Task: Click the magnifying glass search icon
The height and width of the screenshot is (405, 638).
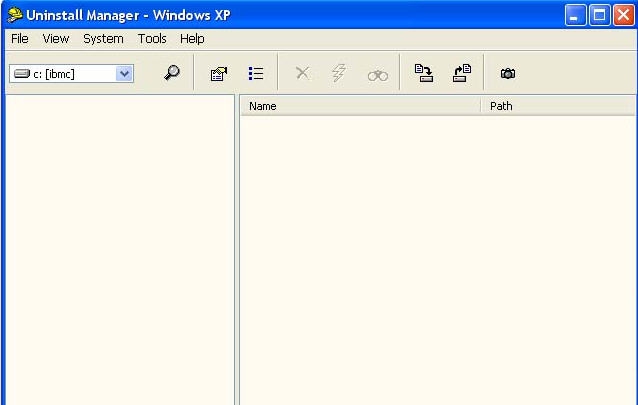Action: [x=172, y=73]
